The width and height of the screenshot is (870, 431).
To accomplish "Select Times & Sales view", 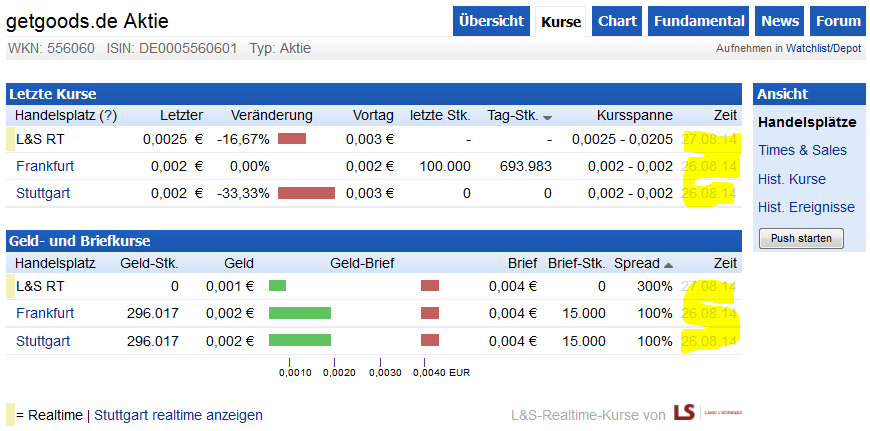I will (x=802, y=150).
